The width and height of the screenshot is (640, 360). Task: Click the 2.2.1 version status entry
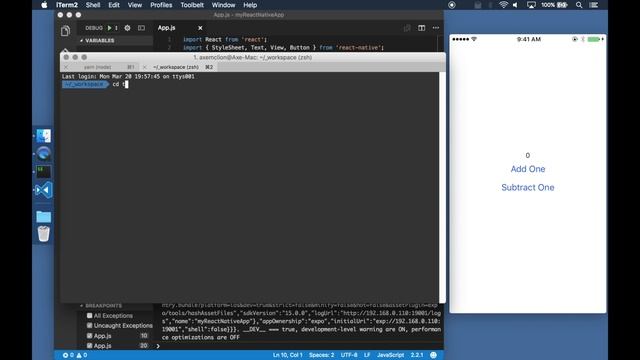417,355
